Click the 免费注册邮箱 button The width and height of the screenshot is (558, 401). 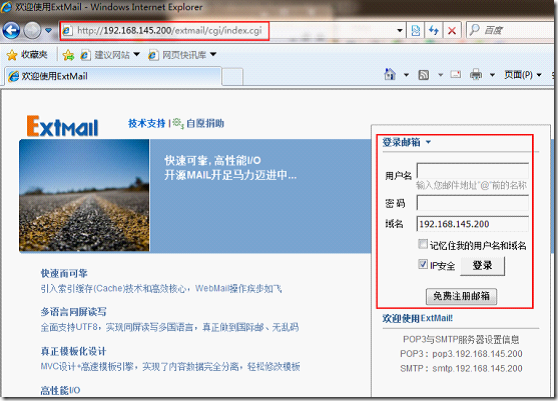click(x=461, y=296)
